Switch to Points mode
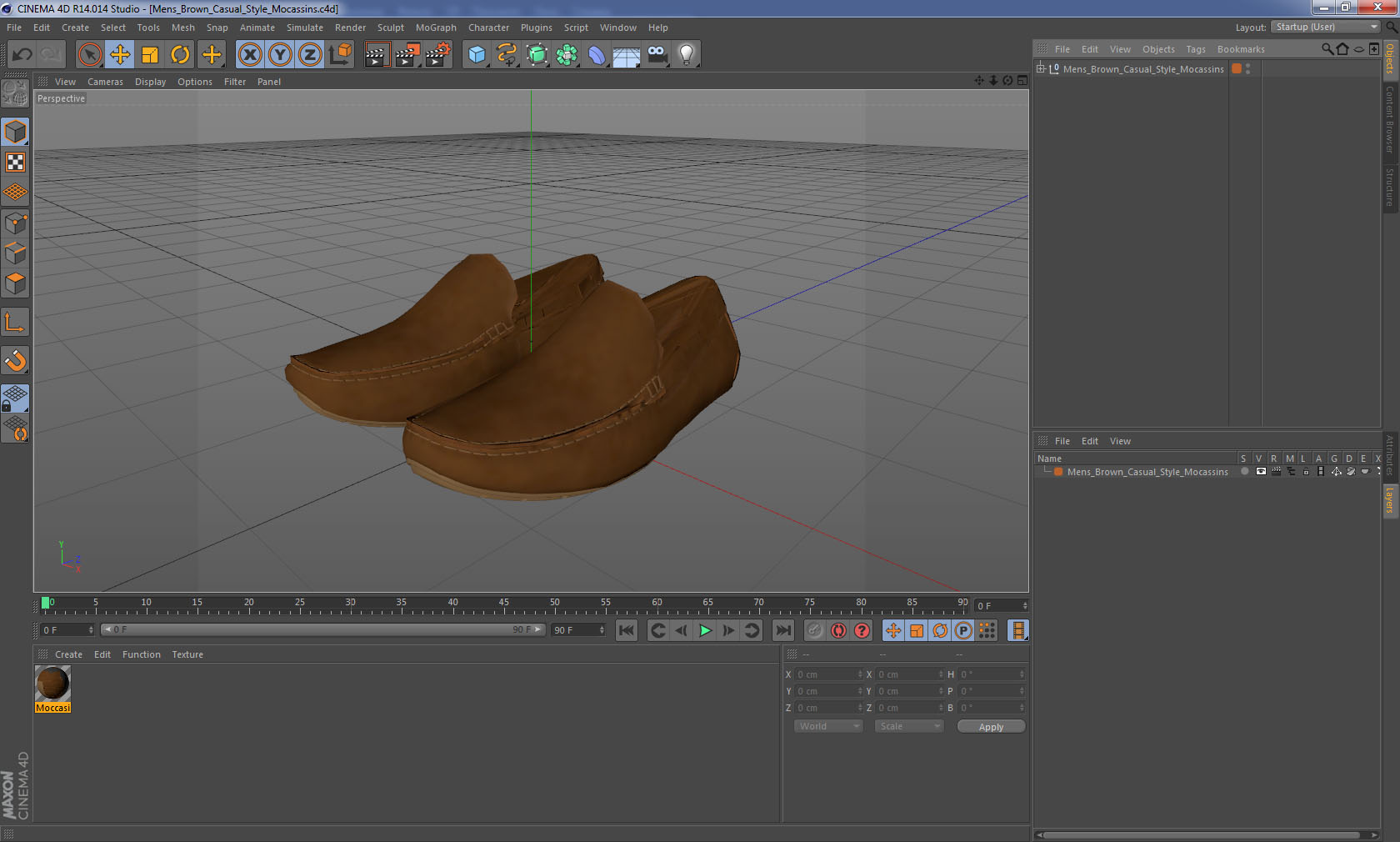Viewport: 1400px width, 842px height. click(15, 223)
